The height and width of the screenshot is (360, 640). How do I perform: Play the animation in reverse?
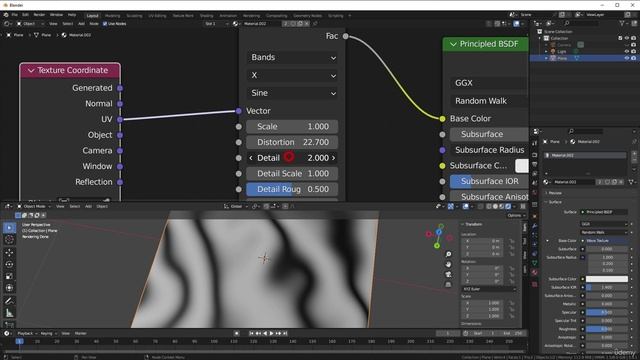(265, 333)
